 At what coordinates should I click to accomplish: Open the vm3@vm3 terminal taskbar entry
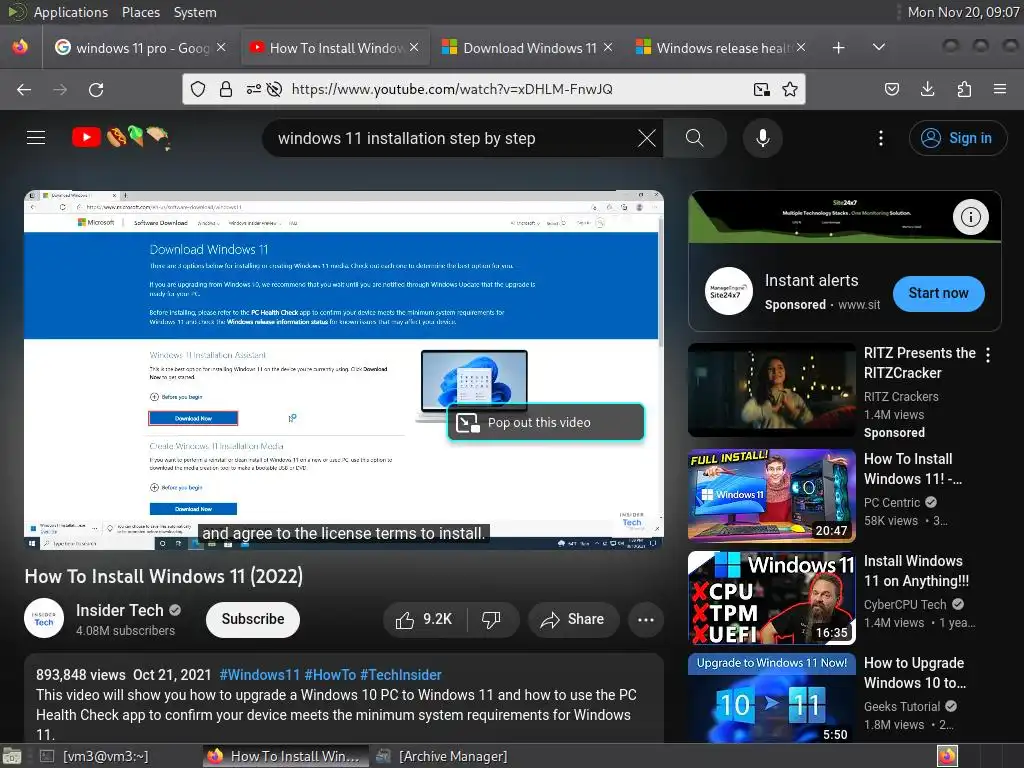coord(95,756)
